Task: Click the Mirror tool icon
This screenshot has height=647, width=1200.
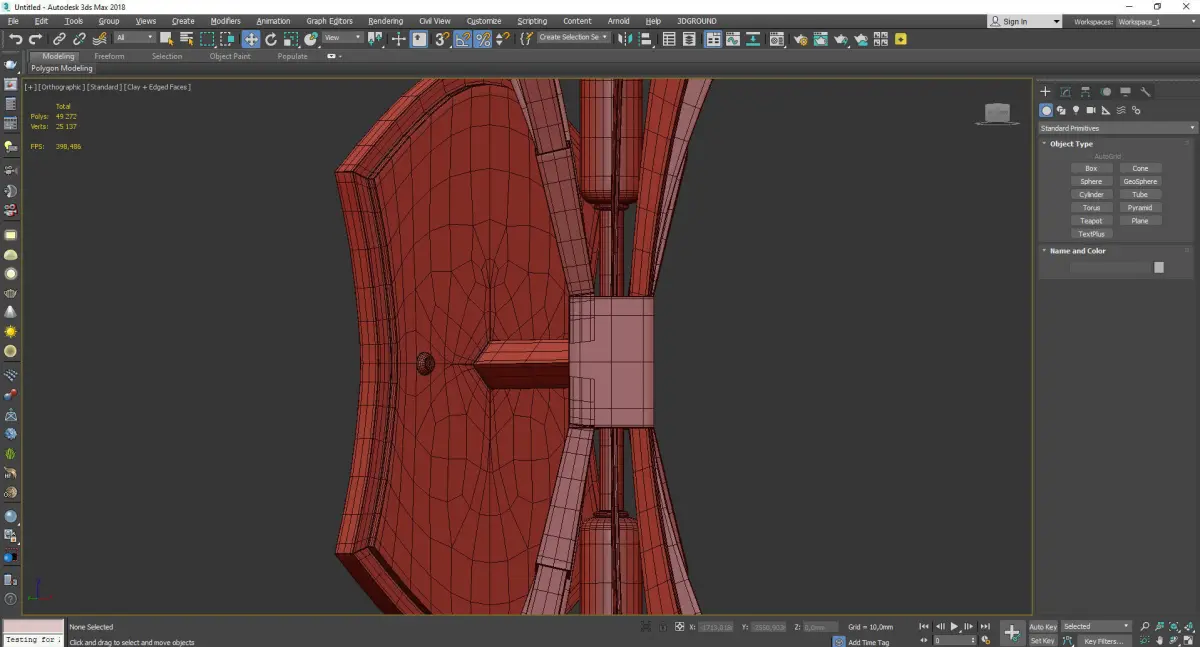Action: pos(623,39)
